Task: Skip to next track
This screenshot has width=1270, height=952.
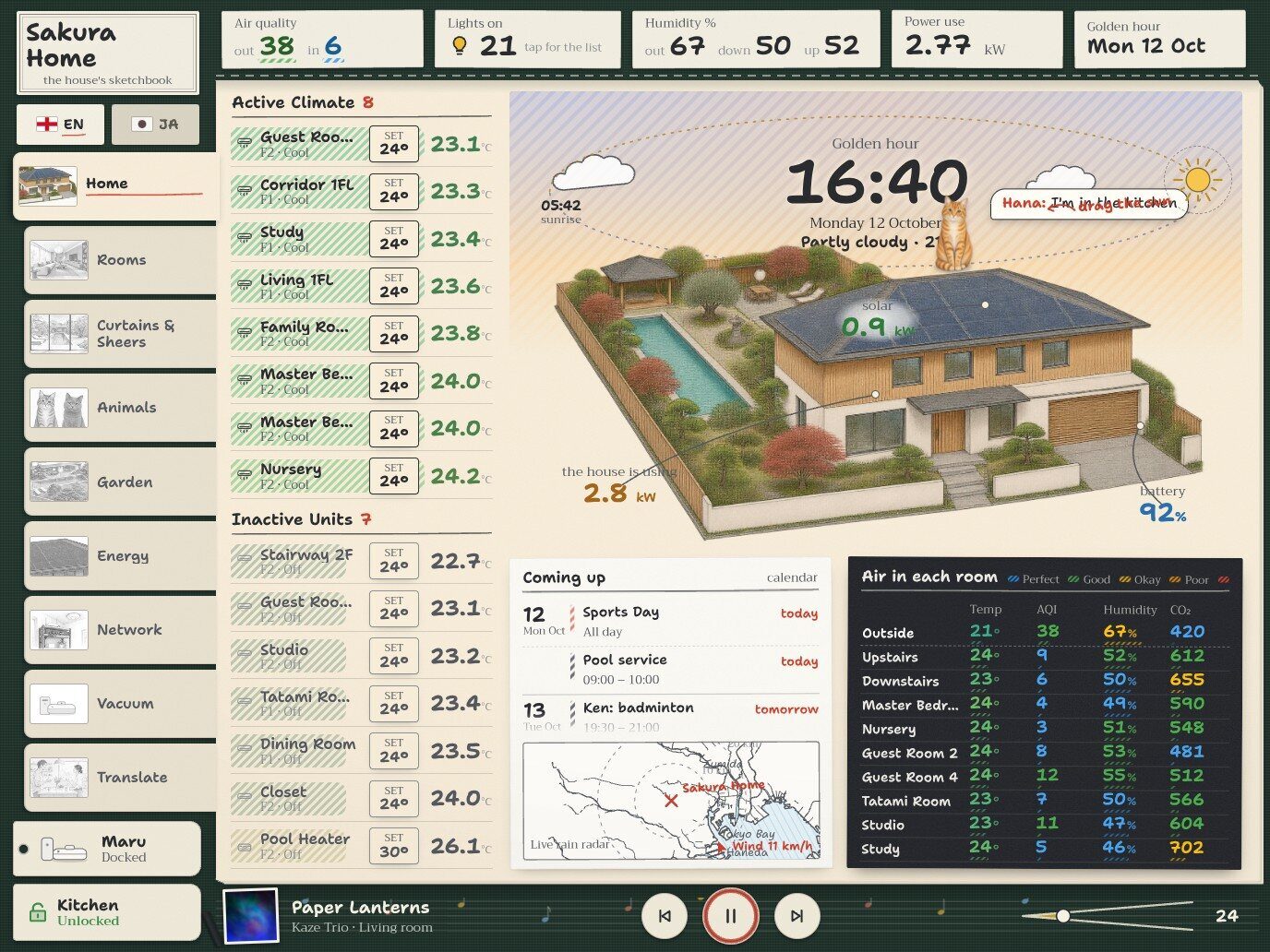Action: click(797, 916)
